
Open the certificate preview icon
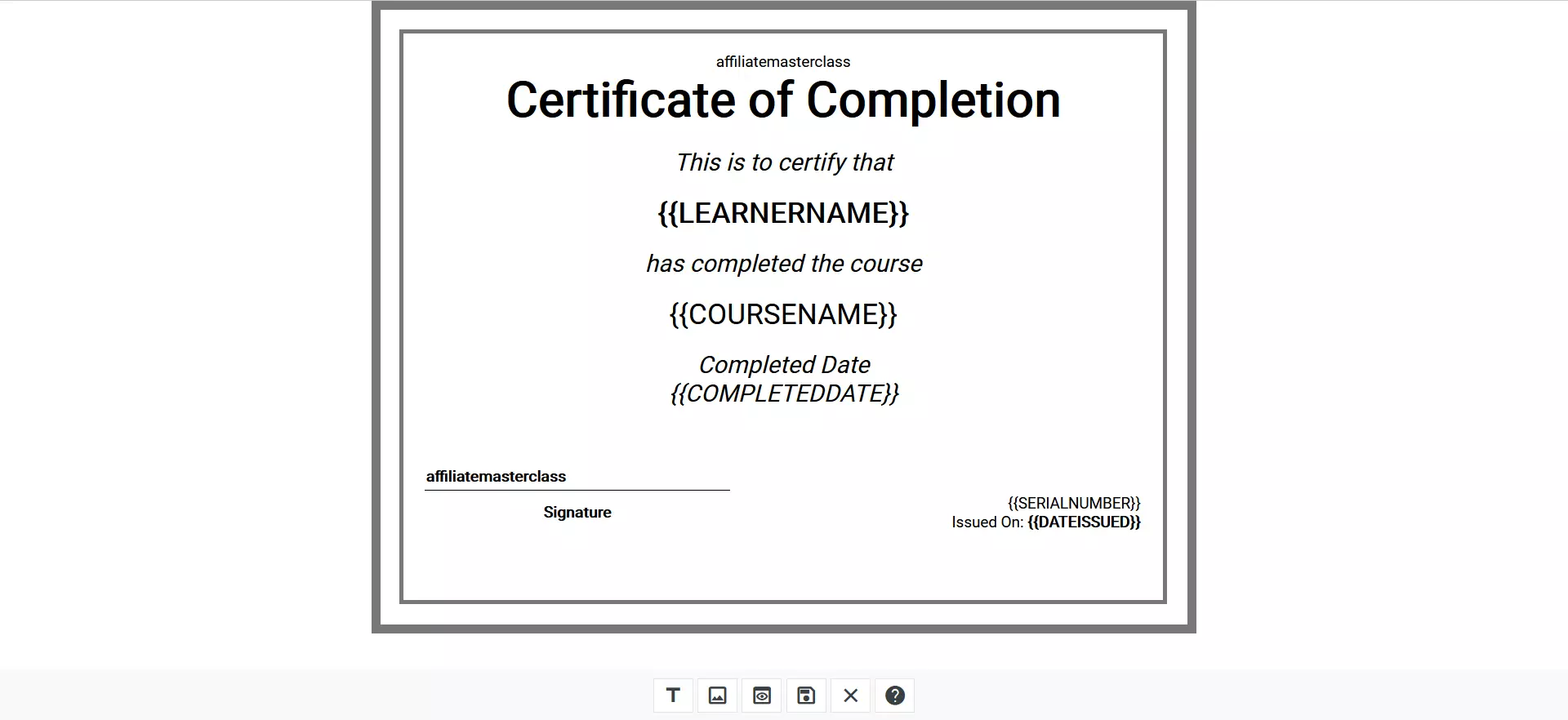pyautogui.click(x=762, y=696)
